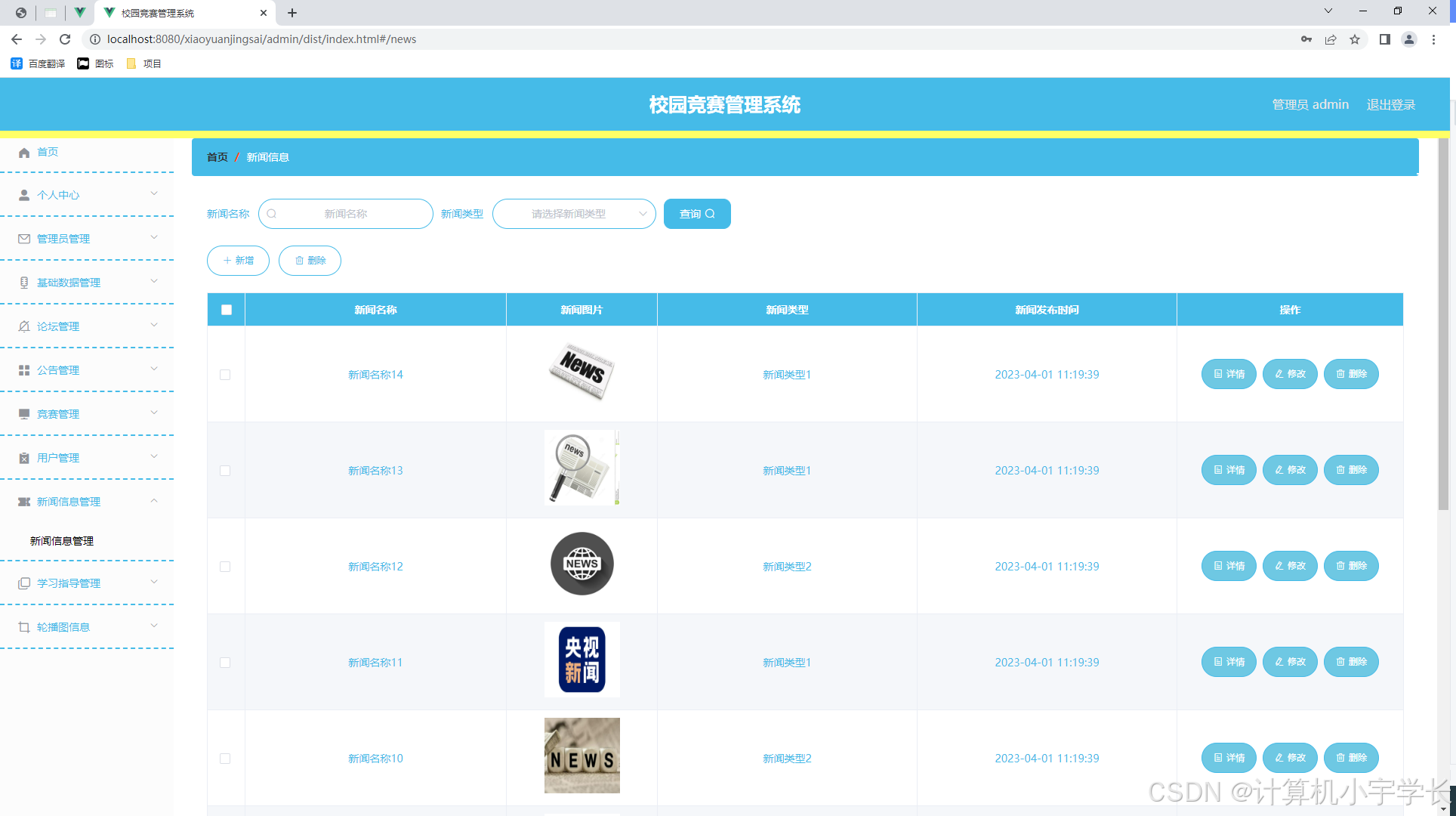
Task: Click the home icon in the sidebar
Action: (x=24, y=153)
